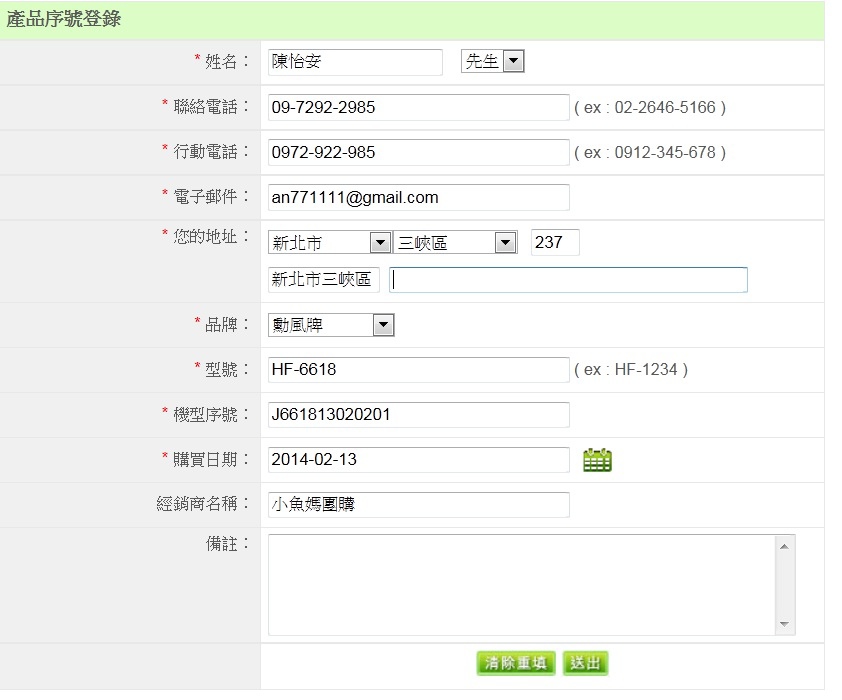Click the example text ex : HF-1234
The image size is (842, 700).
631,369
